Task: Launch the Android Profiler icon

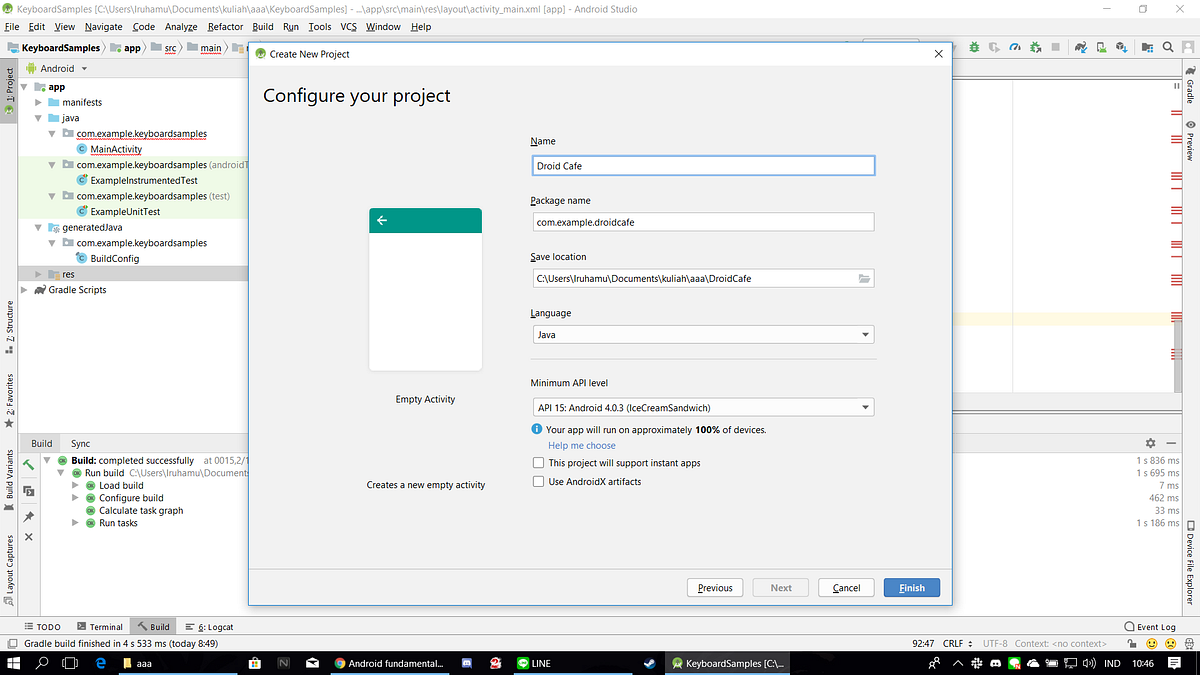Action: [x=1014, y=47]
